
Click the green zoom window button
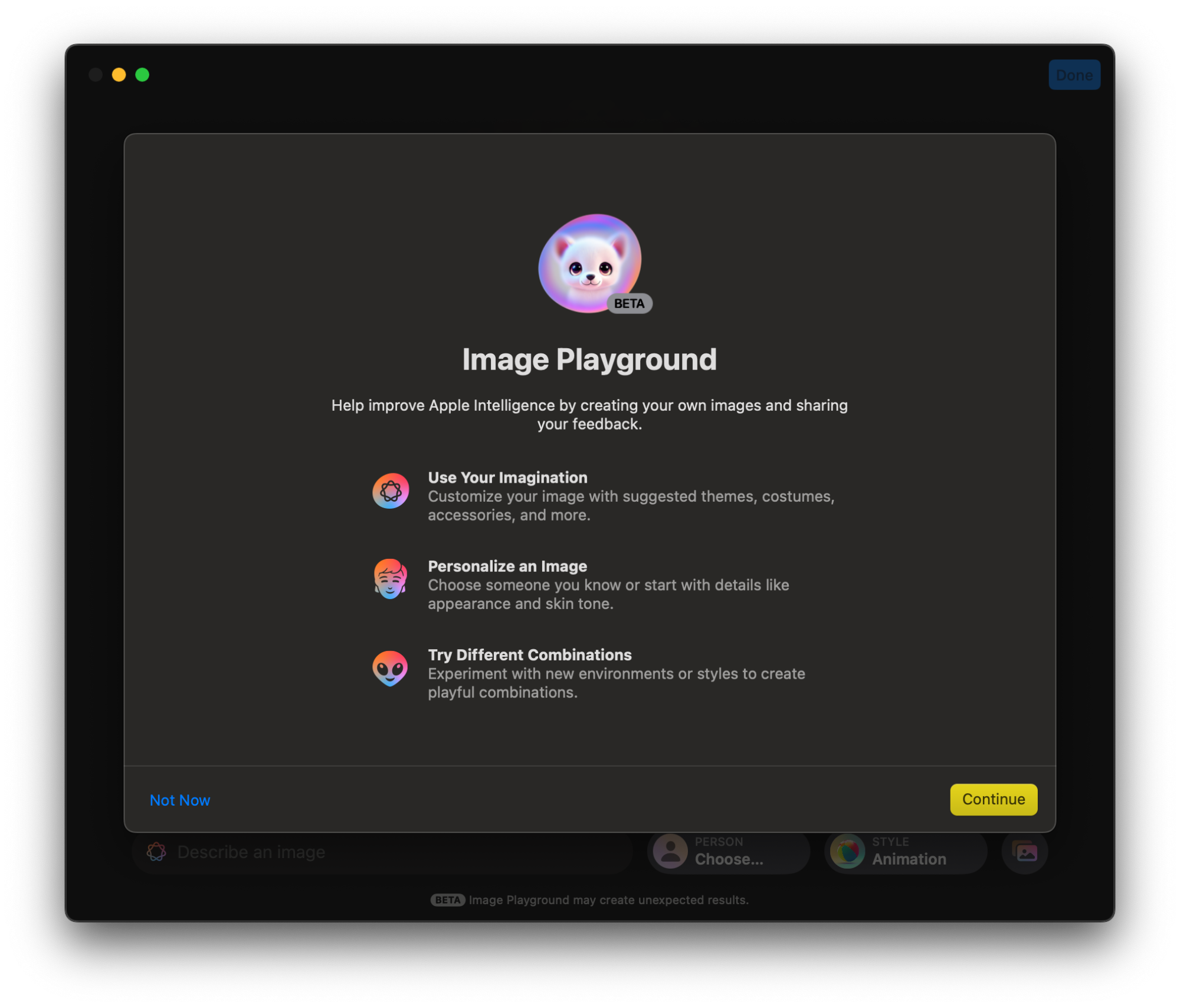pyautogui.click(x=142, y=75)
